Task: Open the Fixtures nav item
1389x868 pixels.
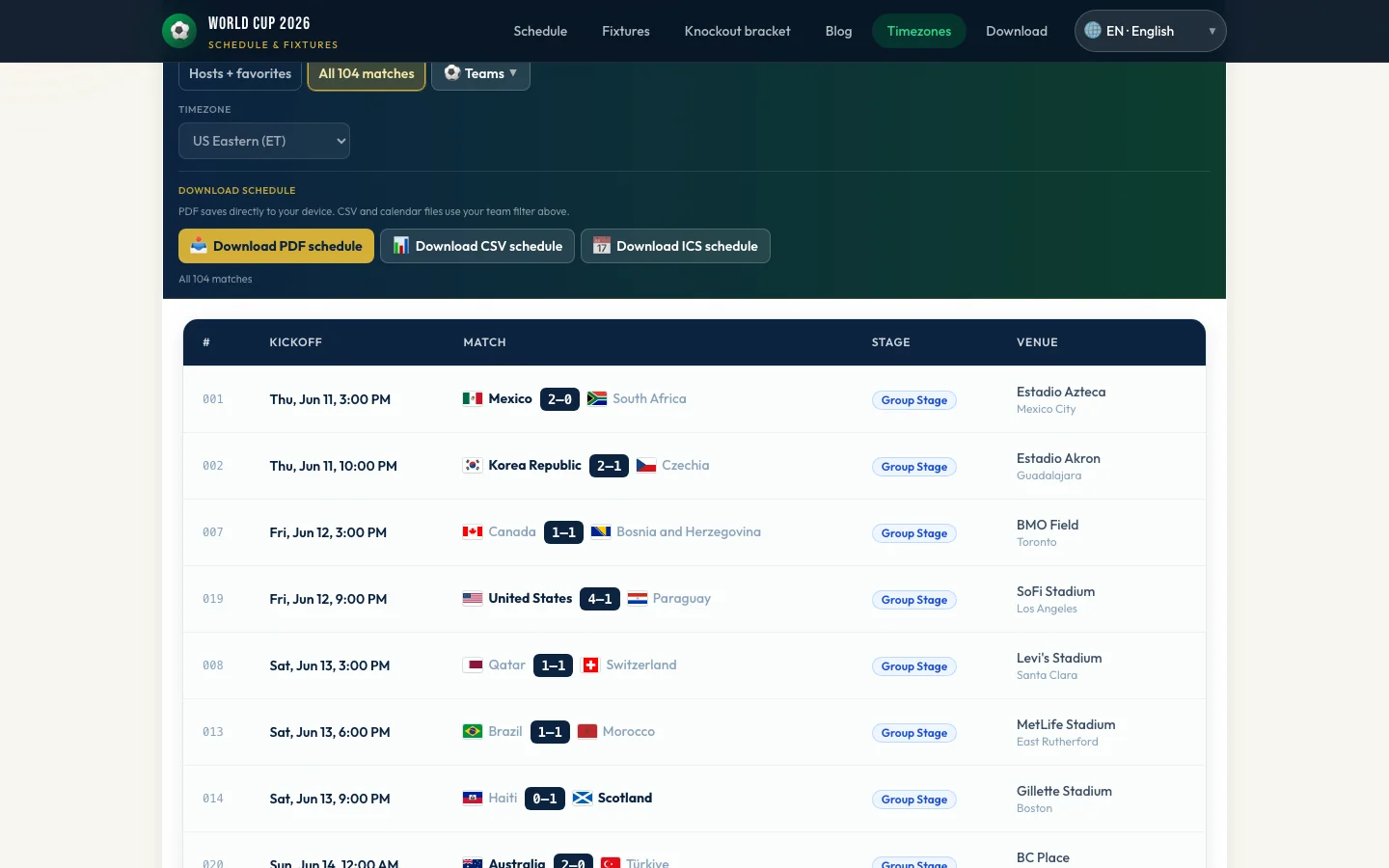Action: [626, 31]
